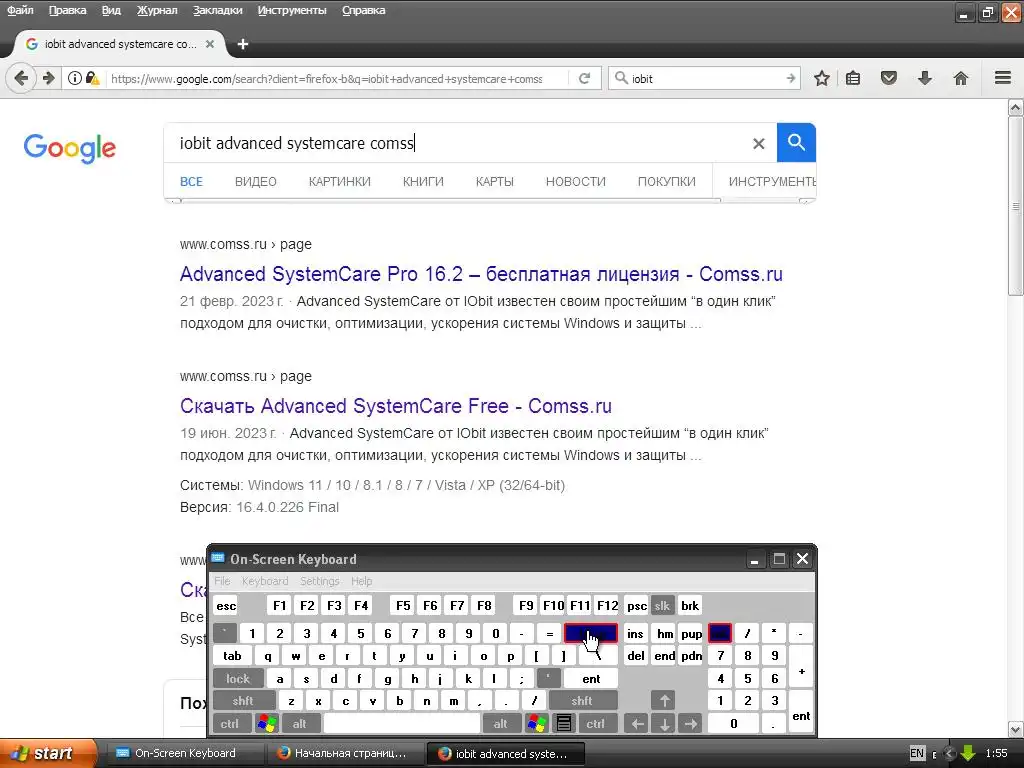1024x768 pixels.
Task: Toggle the highlighted num lock key
Action: tap(720, 633)
